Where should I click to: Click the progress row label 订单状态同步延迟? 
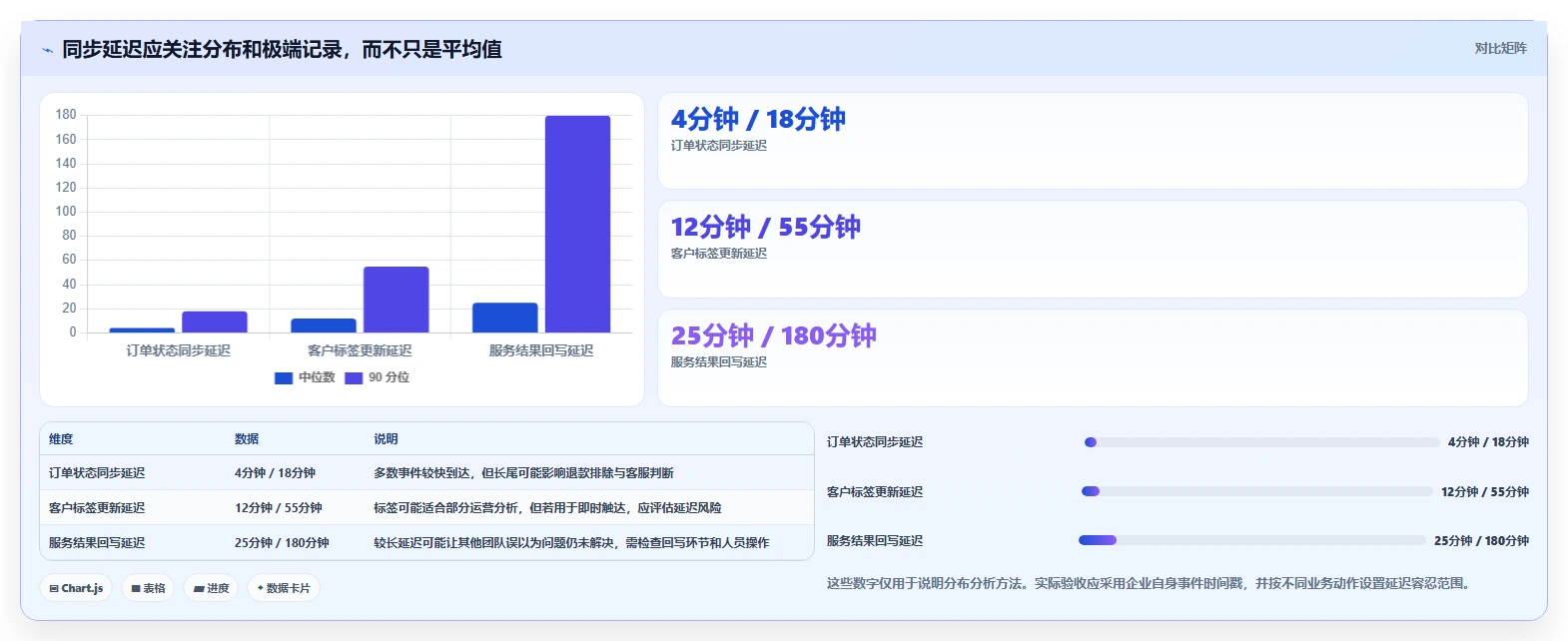875,442
